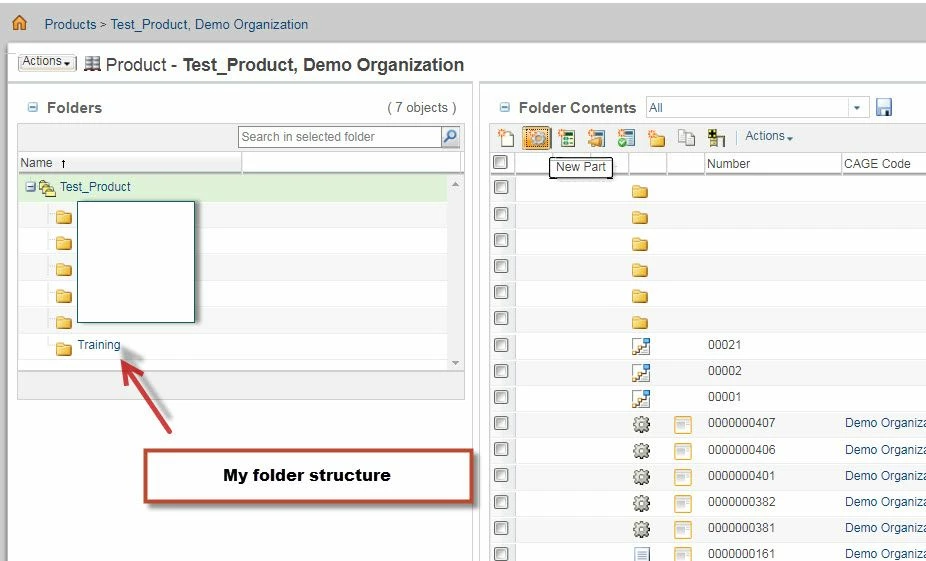The height and width of the screenshot is (561, 926).
Task: Open the product Actions dropdown near title
Action: [x=47, y=62]
